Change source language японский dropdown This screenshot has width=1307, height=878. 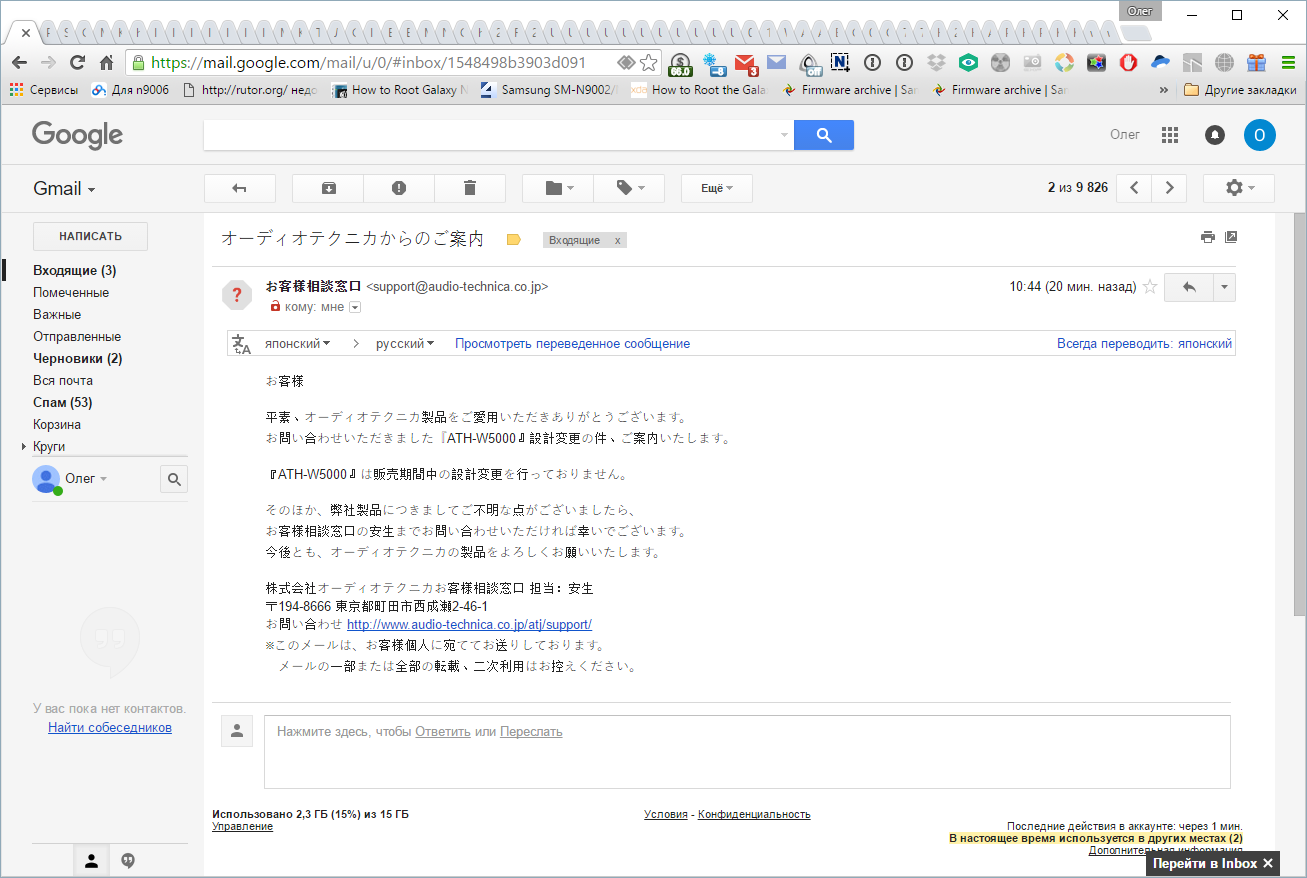[297, 344]
